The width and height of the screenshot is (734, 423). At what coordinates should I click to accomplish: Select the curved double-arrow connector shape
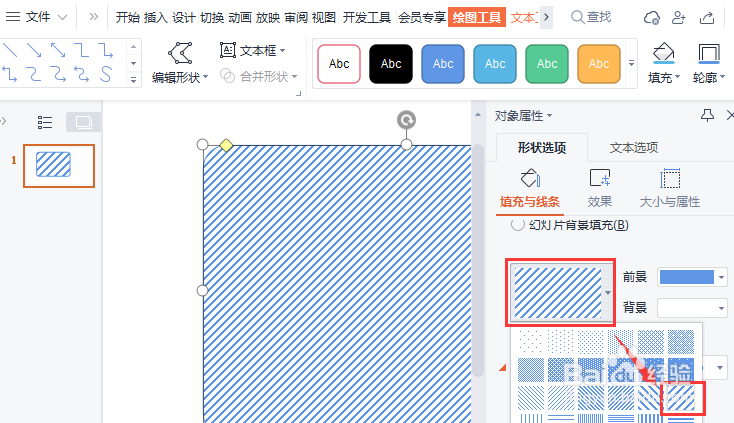click(82, 74)
